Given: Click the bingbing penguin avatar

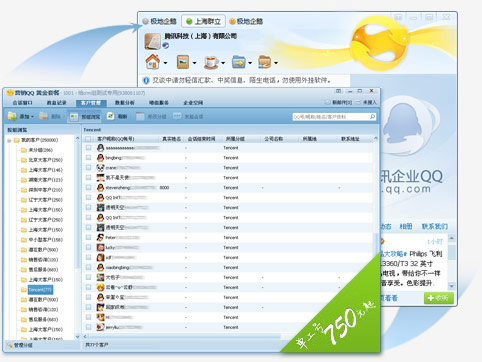Looking at the screenshot, I should pyautogui.click(x=100, y=158).
